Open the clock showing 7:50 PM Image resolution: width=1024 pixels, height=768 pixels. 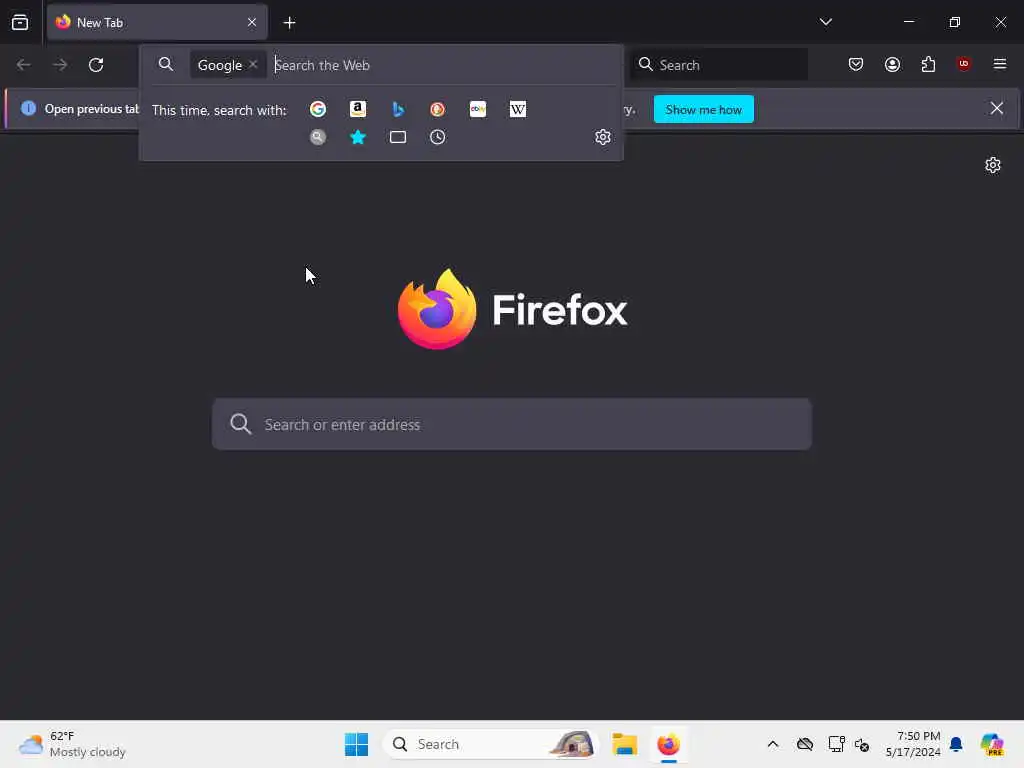(912, 744)
